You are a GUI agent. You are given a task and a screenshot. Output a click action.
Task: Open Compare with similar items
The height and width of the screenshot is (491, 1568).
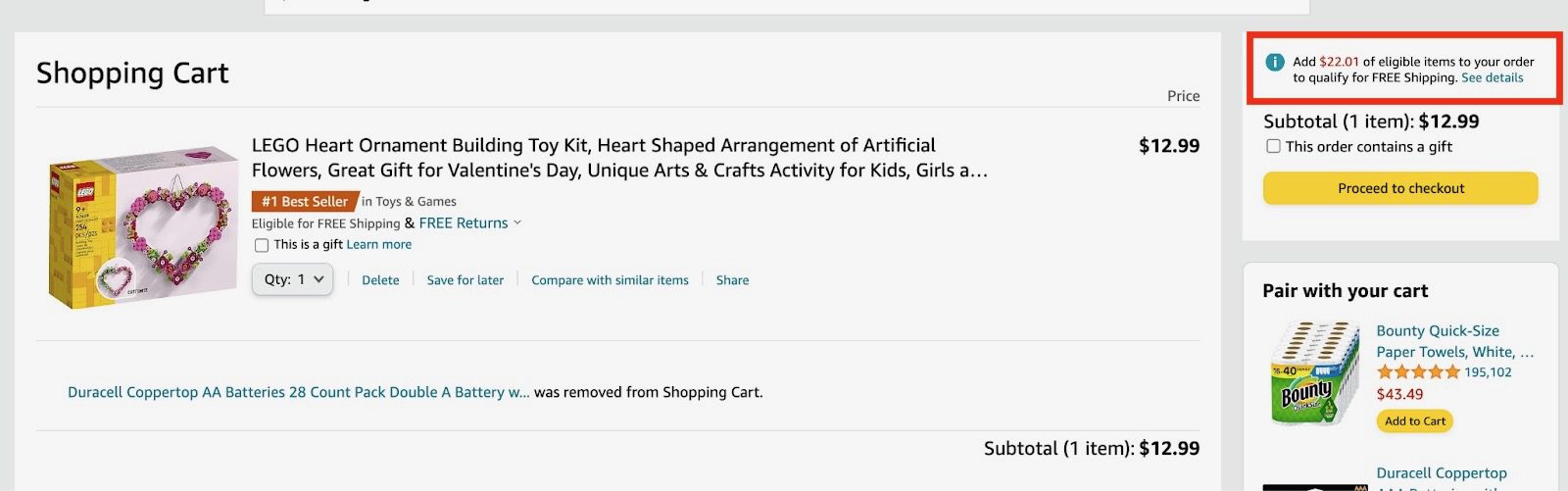(610, 280)
